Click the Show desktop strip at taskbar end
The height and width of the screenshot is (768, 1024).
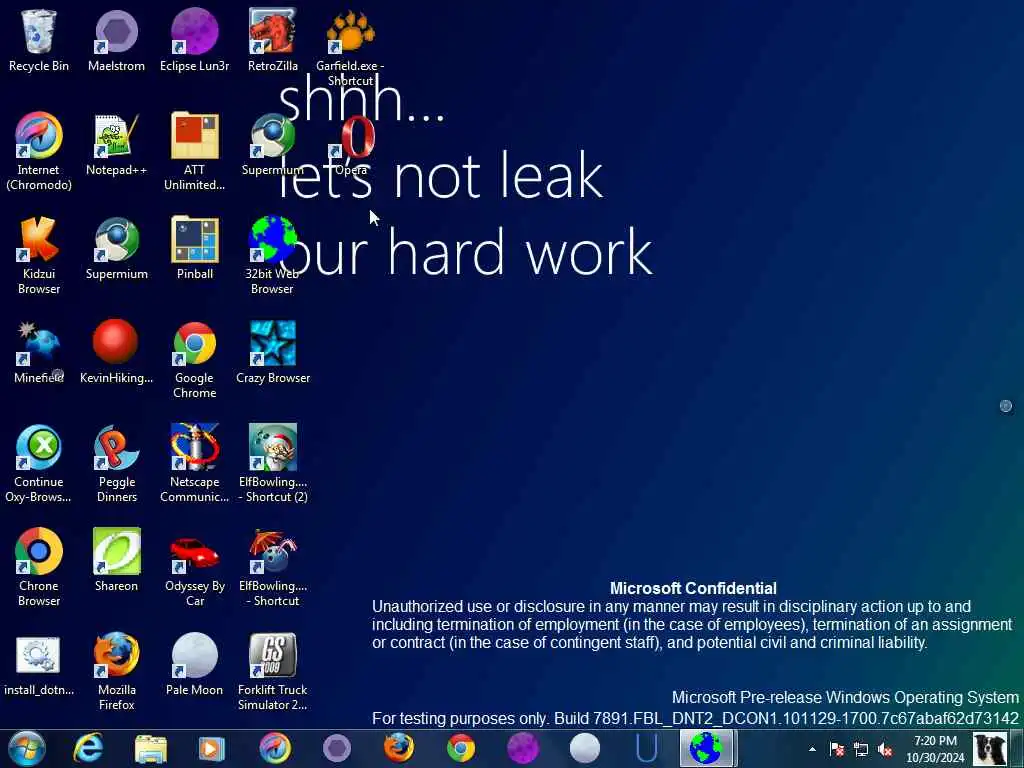(x=1017, y=749)
